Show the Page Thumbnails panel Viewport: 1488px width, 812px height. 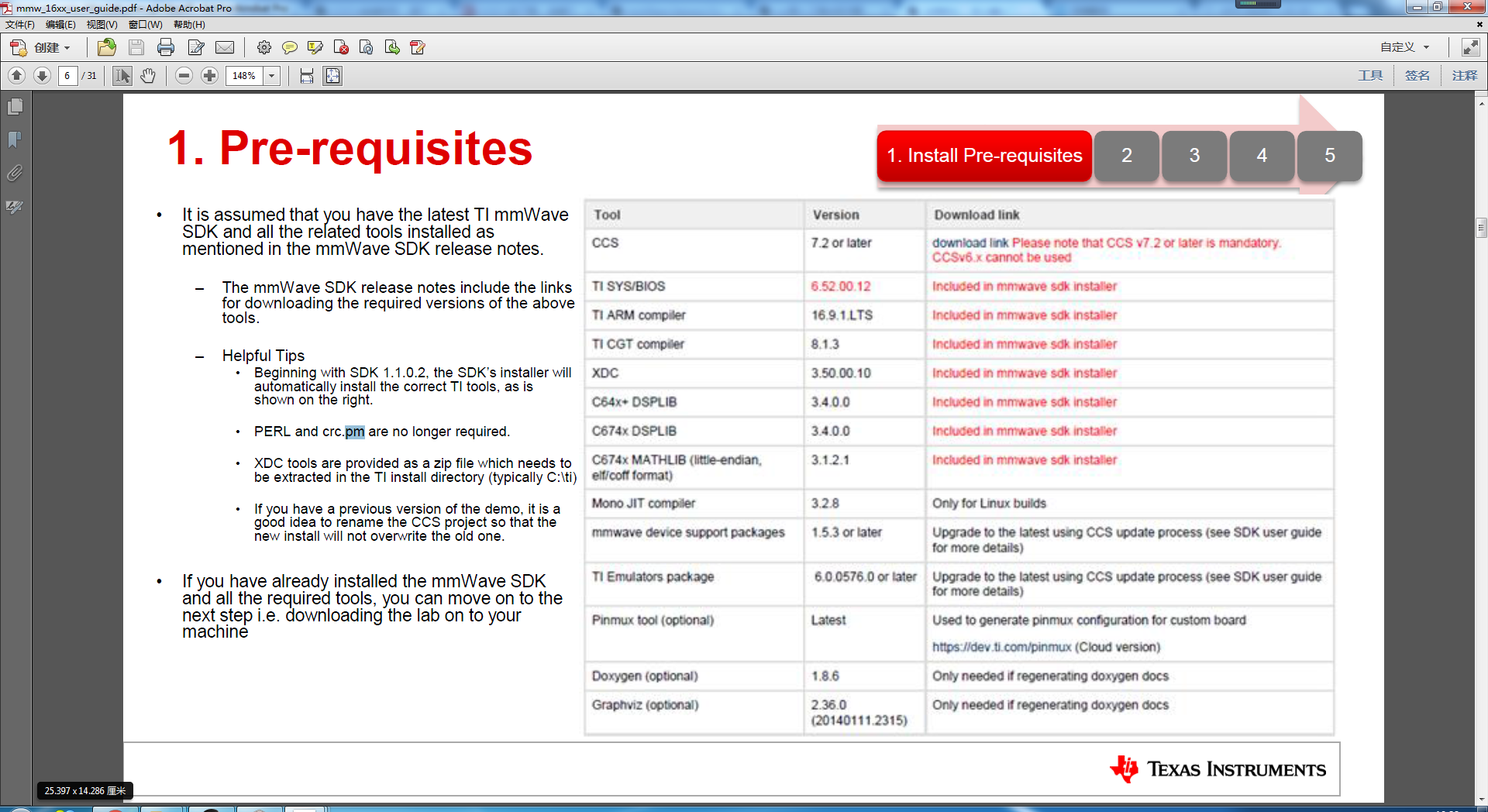pyautogui.click(x=15, y=107)
